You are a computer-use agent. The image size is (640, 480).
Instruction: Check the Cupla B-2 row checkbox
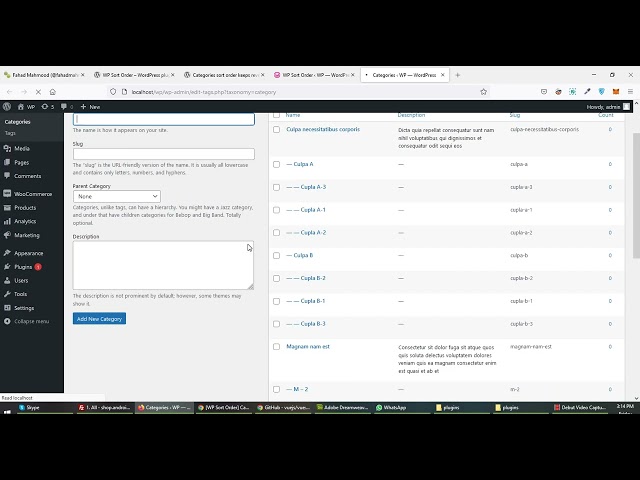(x=276, y=278)
